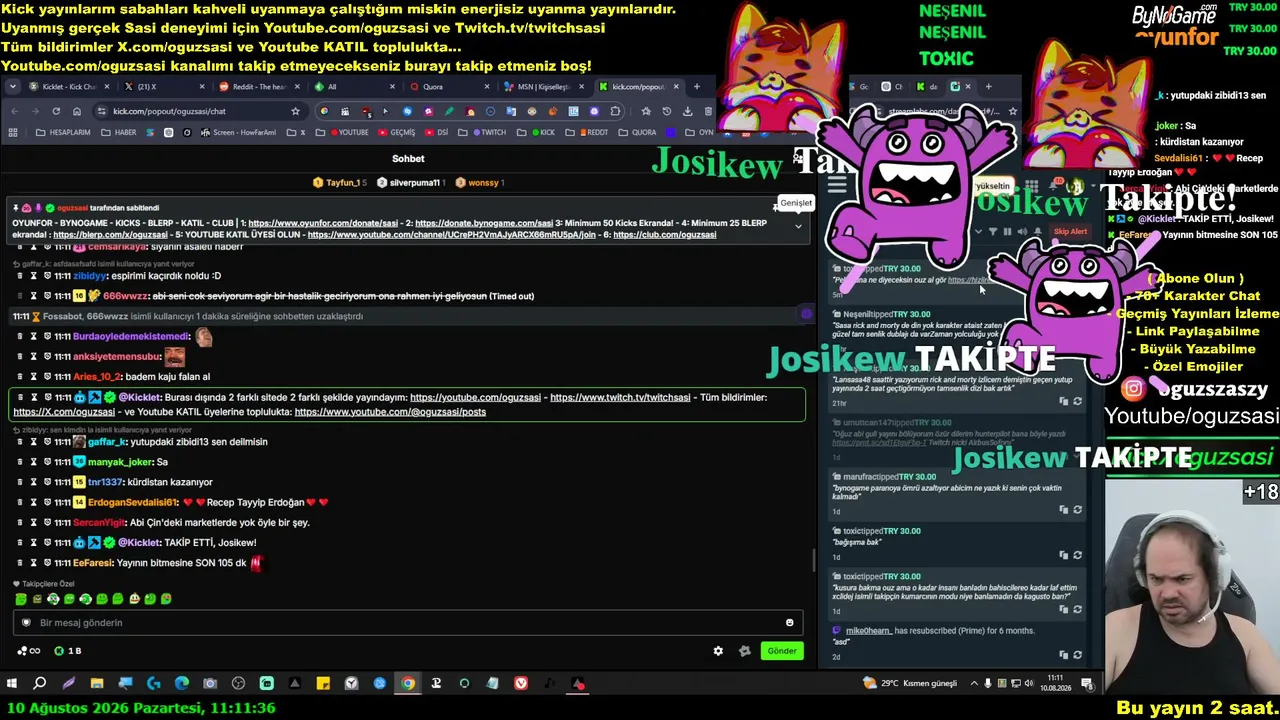The height and width of the screenshot is (720, 1280).
Task: Pause the Streamlabs alert queue
Action: (x=1007, y=232)
